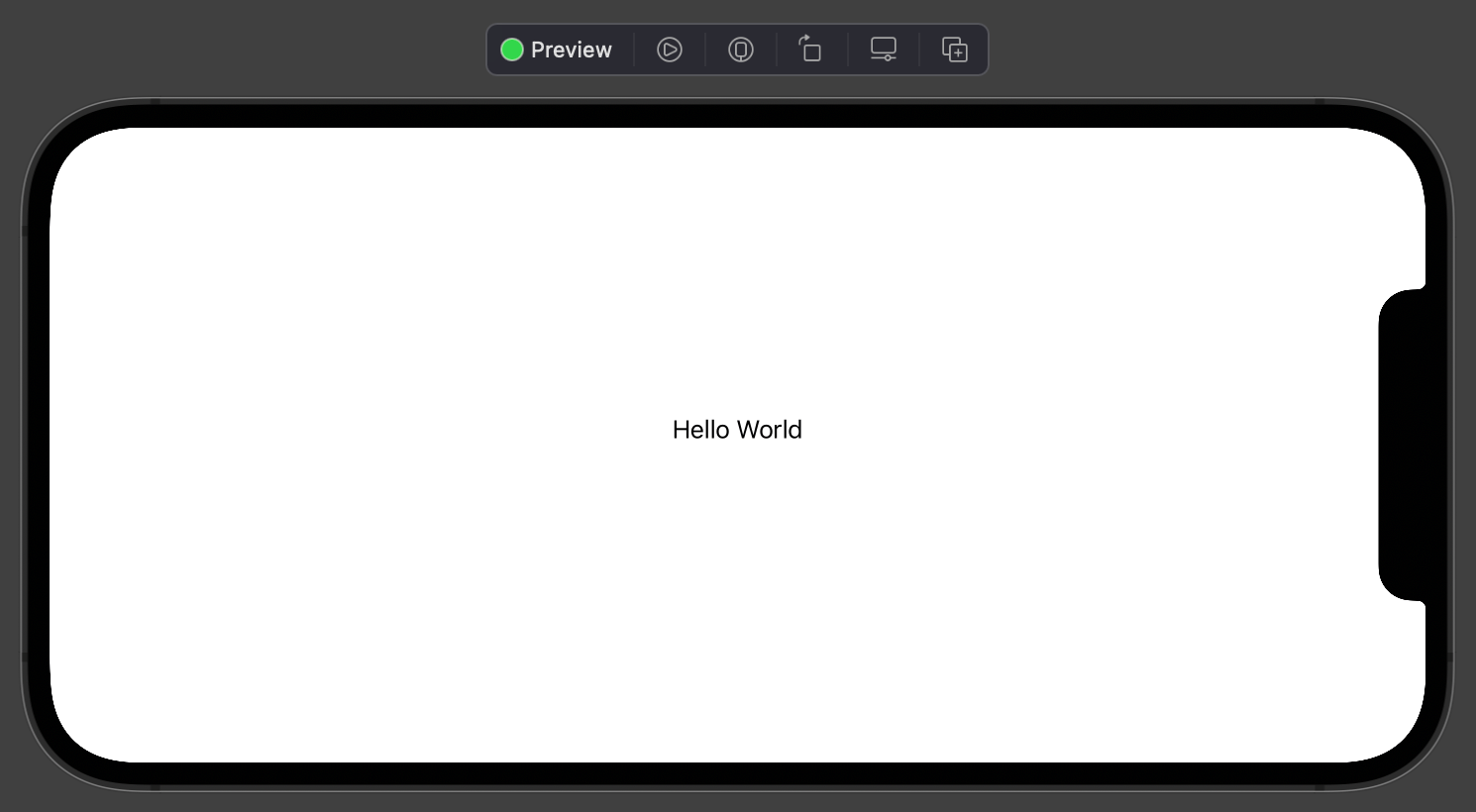Click the left black bezel of the device
The image size is (1476, 812).
(38, 446)
